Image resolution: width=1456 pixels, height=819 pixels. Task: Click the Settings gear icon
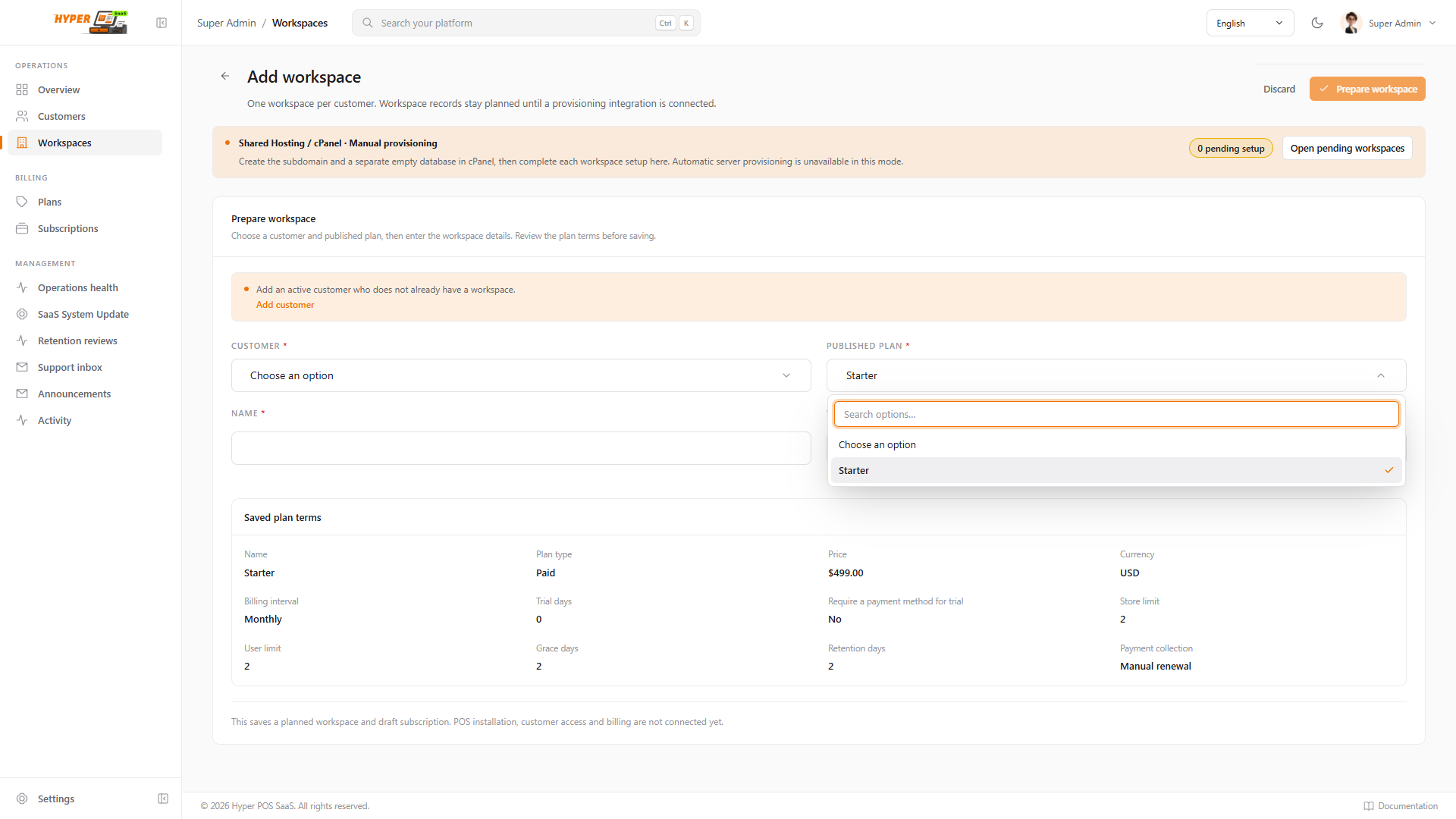pyautogui.click(x=22, y=799)
